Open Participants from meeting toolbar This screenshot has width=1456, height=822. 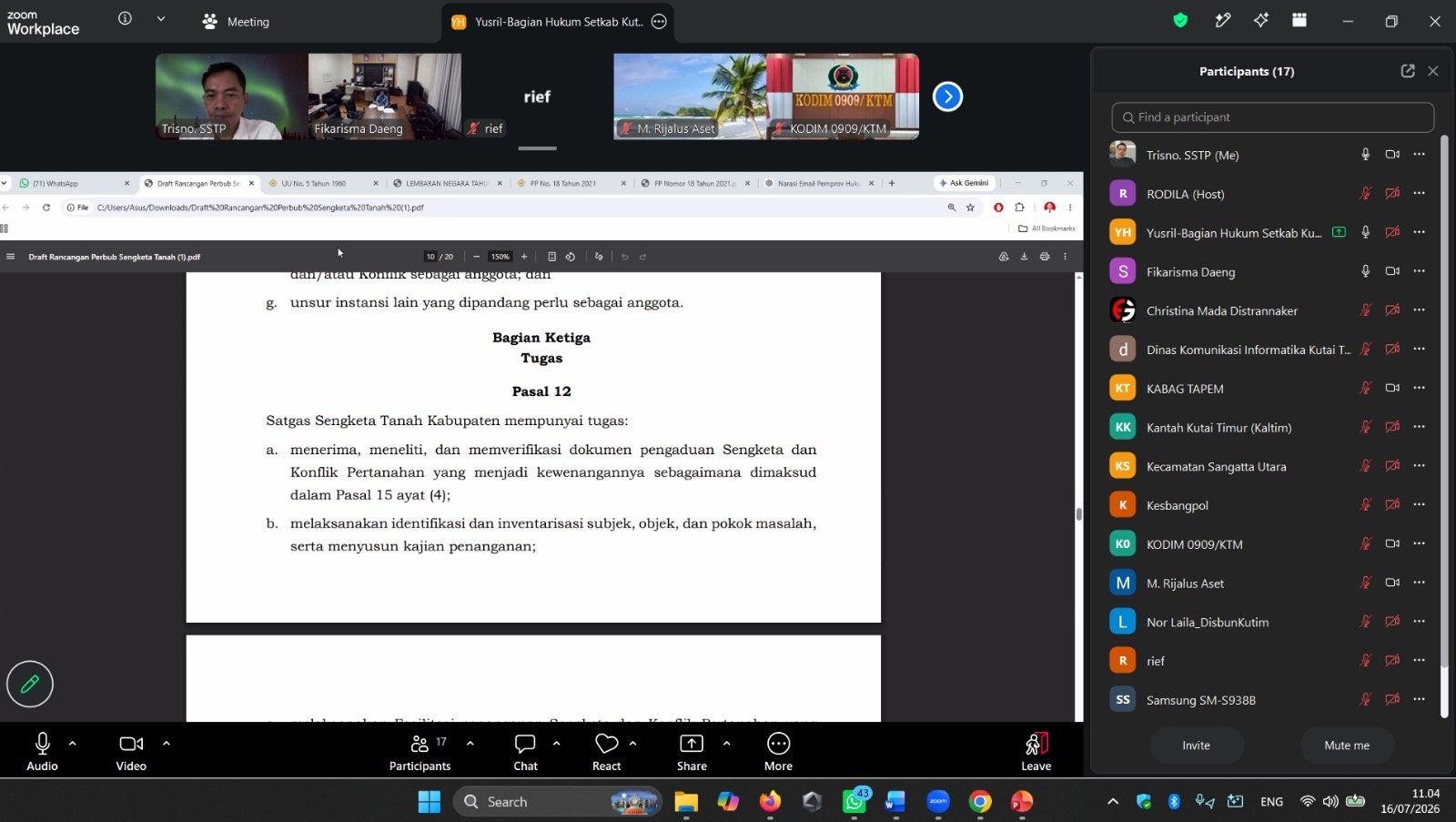pyautogui.click(x=420, y=751)
